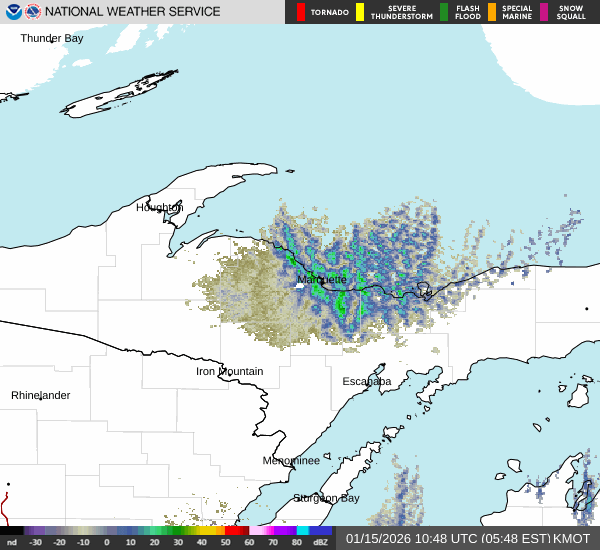Click the National Weather Service emblem
Screen dimensions: 600x550
(33, 12)
